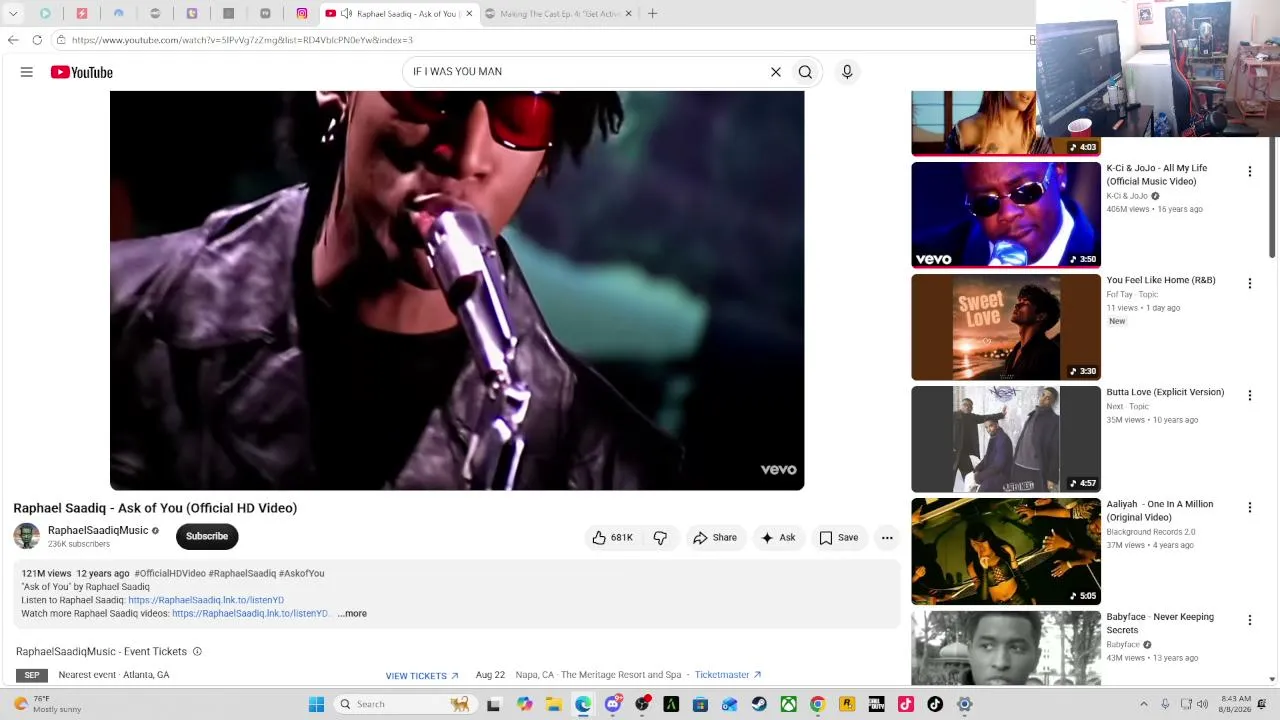Viewport: 1280px width, 720px height.
Task: Open the Butta Love thumbnail
Action: coord(1006,439)
